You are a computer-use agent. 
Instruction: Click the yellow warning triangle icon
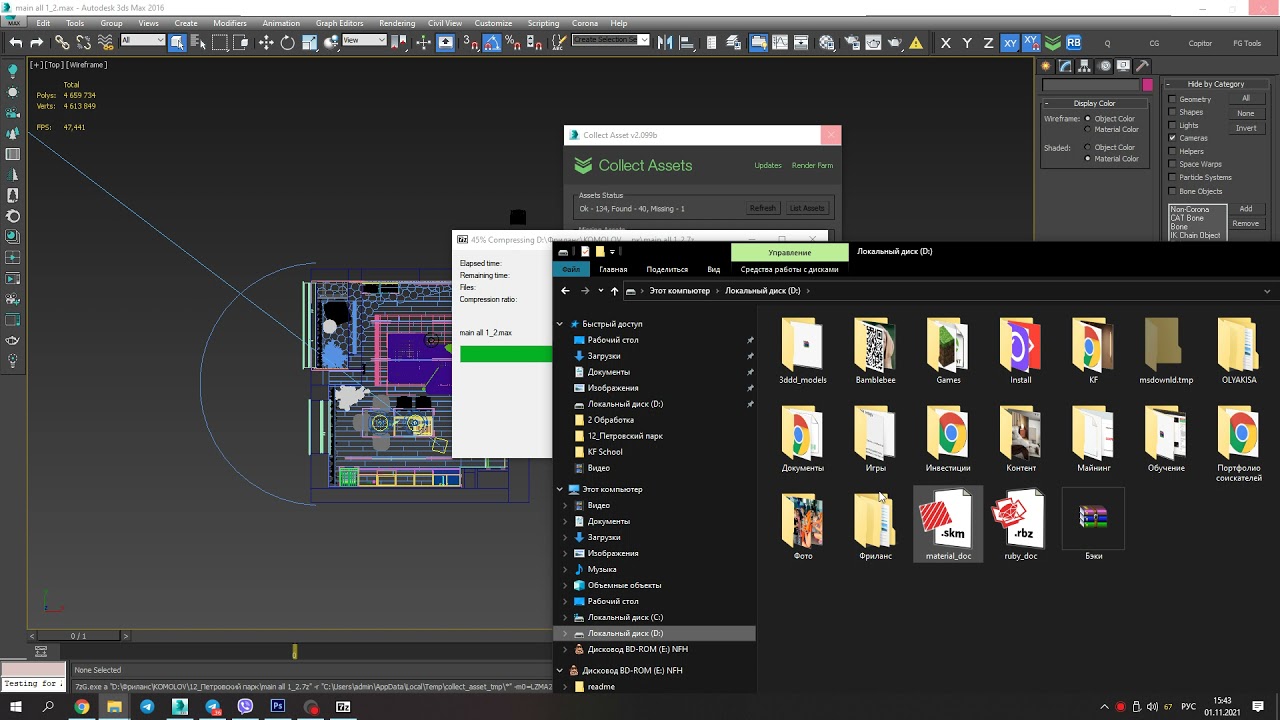[916, 43]
